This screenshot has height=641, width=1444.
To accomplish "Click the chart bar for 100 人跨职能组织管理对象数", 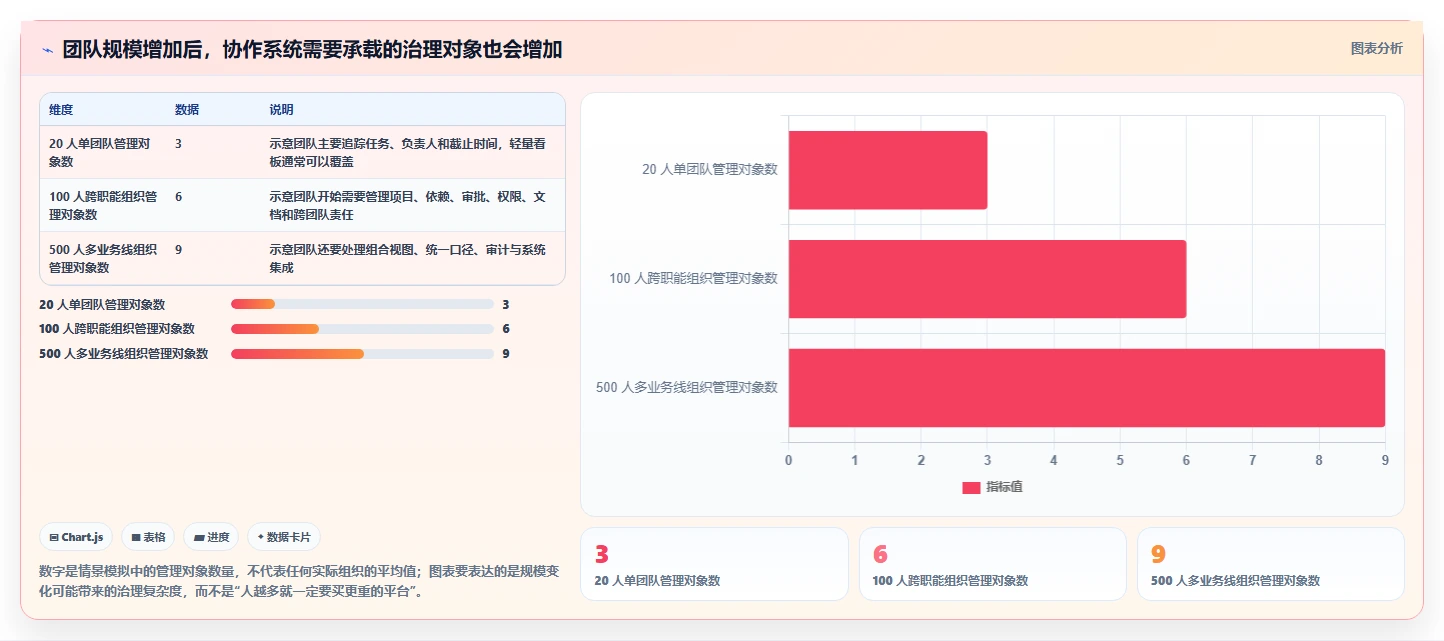I will pyautogui.click(x=987, y=279).
